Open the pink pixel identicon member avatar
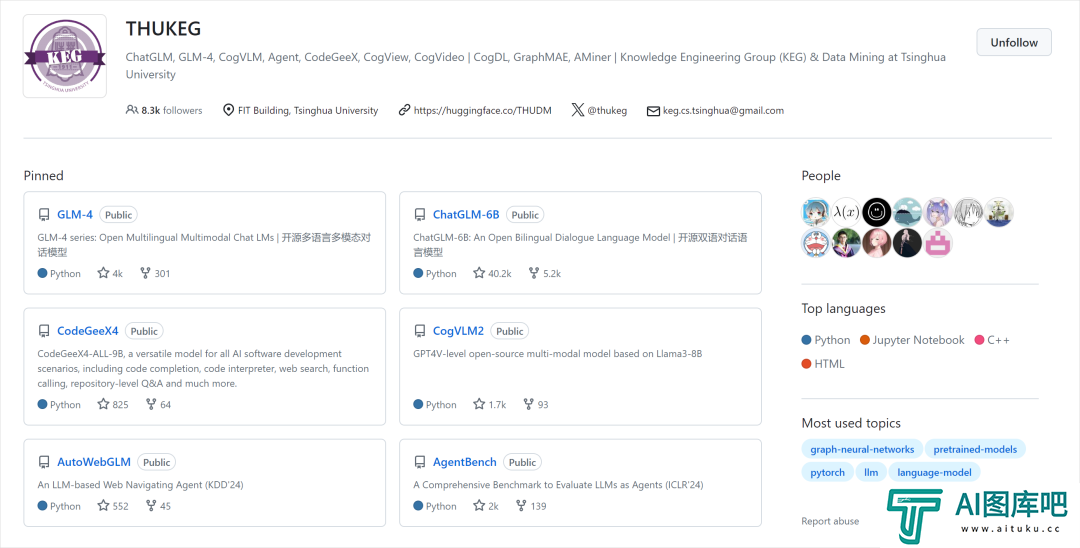 point(937,244)
